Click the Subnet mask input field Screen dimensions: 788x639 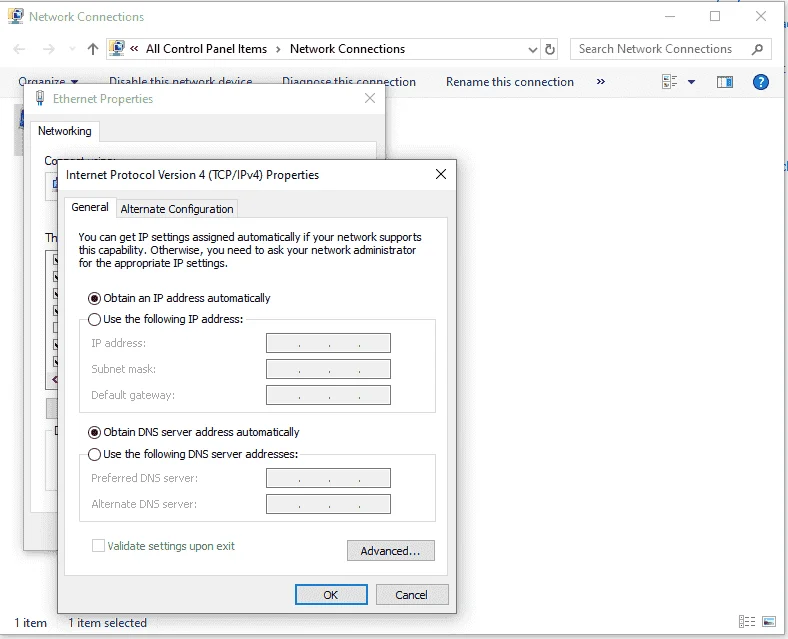[328, 369]
